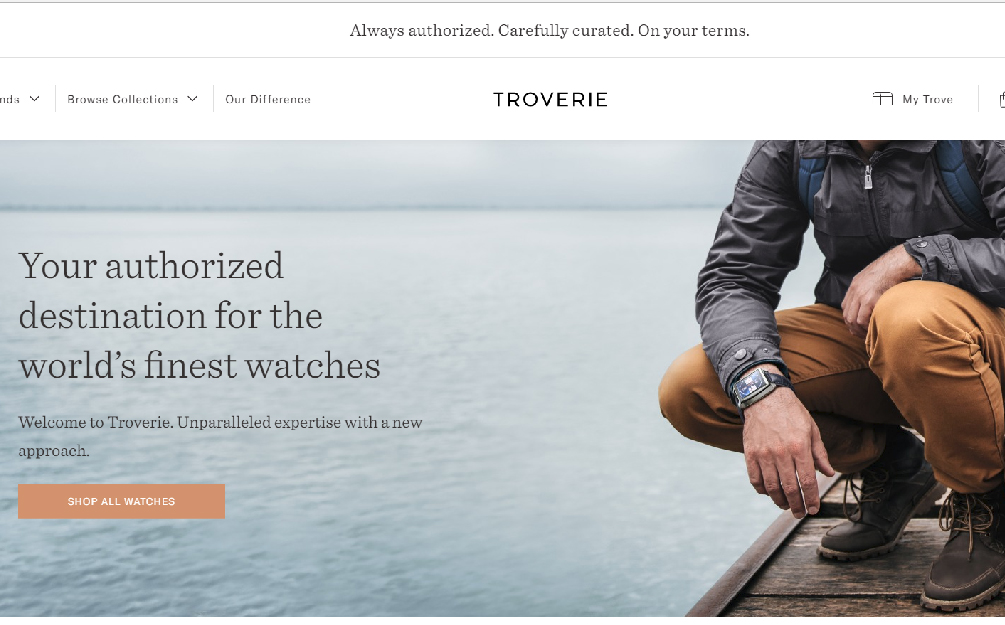Open the My Trove text link
The height and width of the screenshot is (625, 1005).
(x=927, y=99)
